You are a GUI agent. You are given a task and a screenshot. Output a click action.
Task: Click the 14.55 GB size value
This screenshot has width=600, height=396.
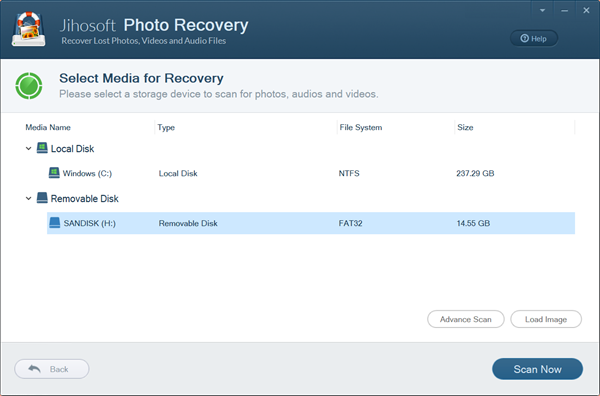click(x=473, y=223)
